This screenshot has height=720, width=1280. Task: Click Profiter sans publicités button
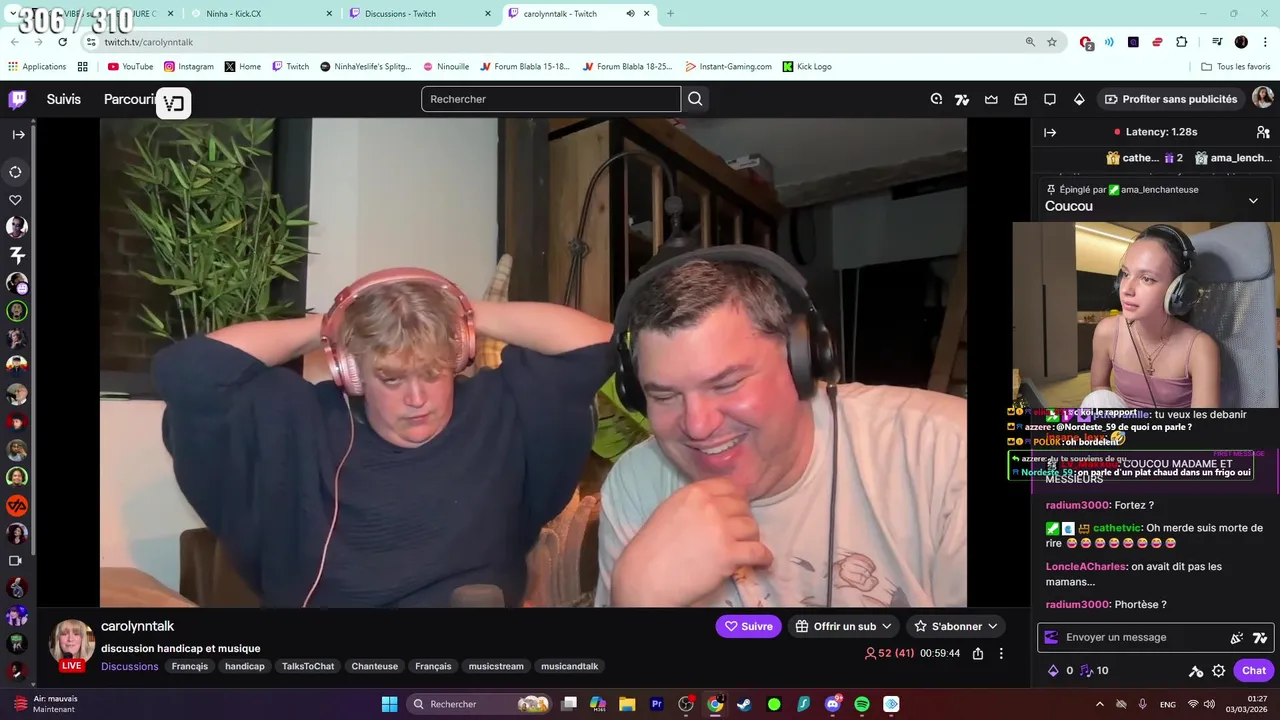(1170, 99)
